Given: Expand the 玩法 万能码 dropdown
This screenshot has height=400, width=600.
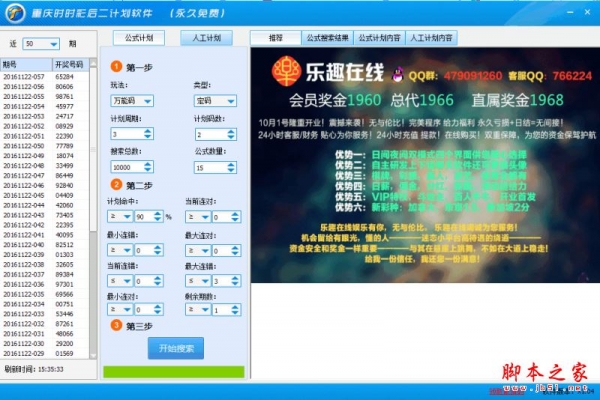Looking at the screenshot, I should point(132,101).
